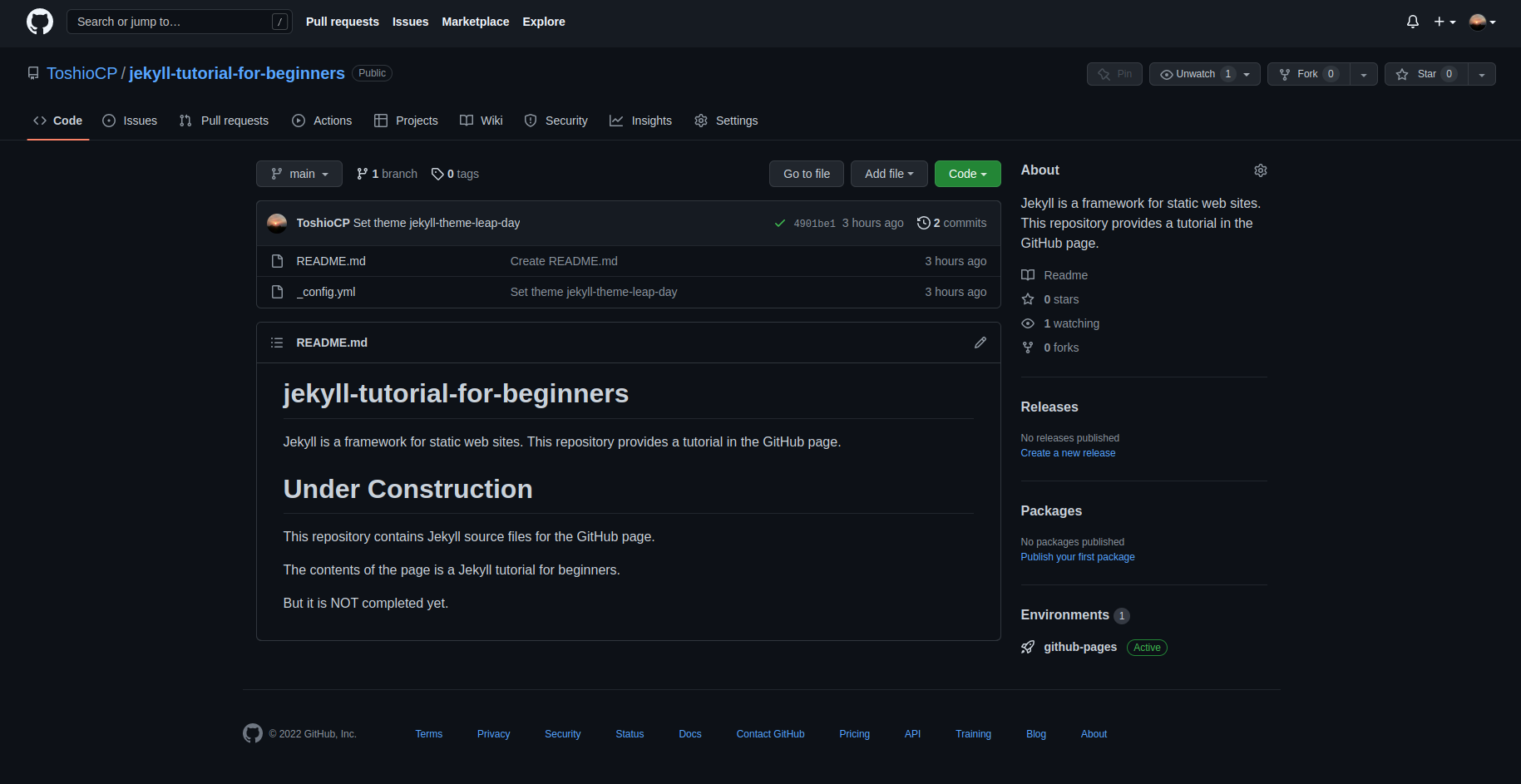Click the stars icon in About
1521x784 pixels.
tap(1028, 299)
